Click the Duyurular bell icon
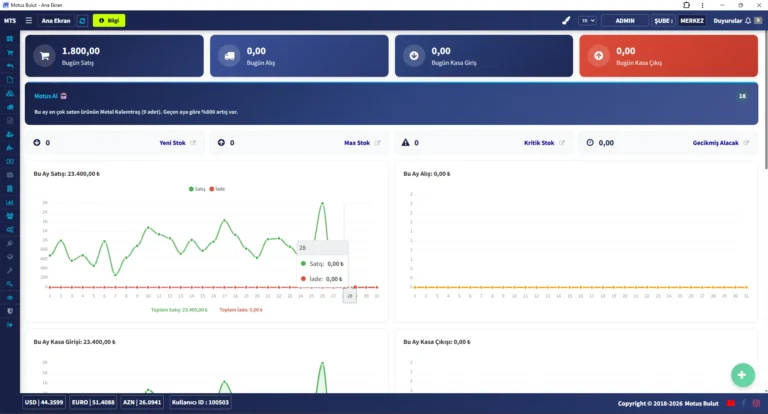Screen dimensions: 768x414 tap(748, 21)
